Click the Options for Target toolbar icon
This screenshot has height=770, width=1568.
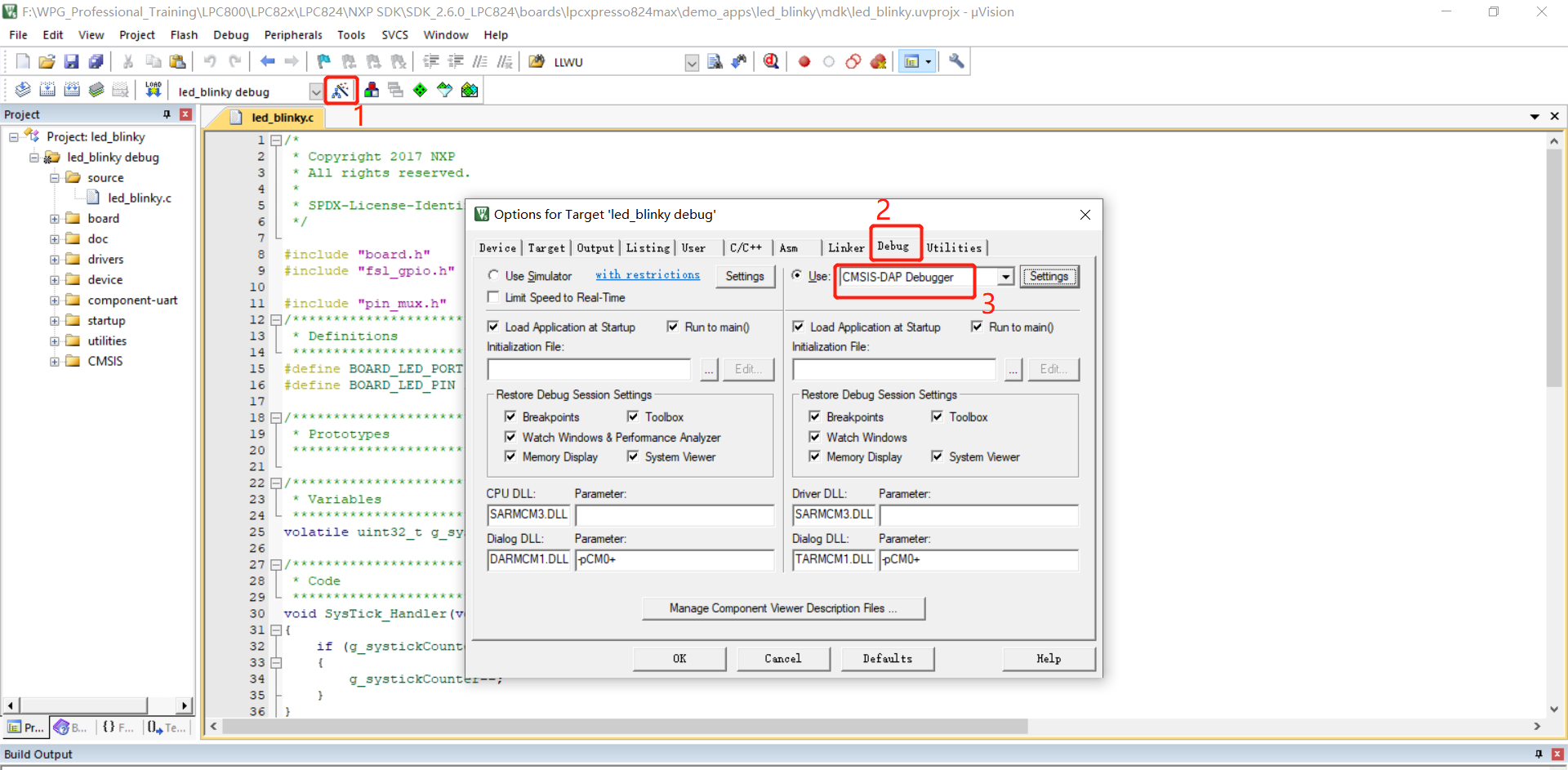(x=341, y=90)
